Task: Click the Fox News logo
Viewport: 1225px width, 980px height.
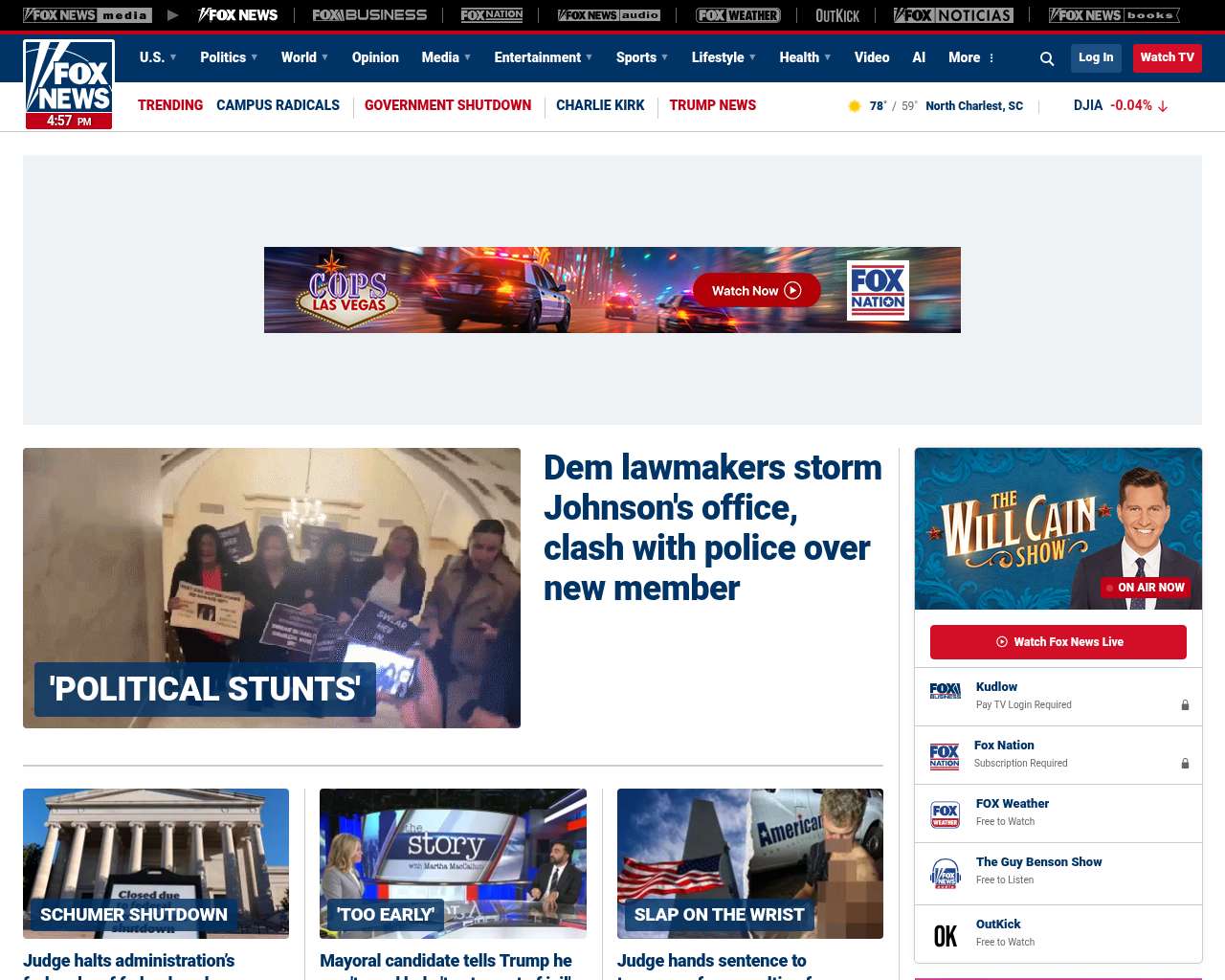Action: click(69, 84)
